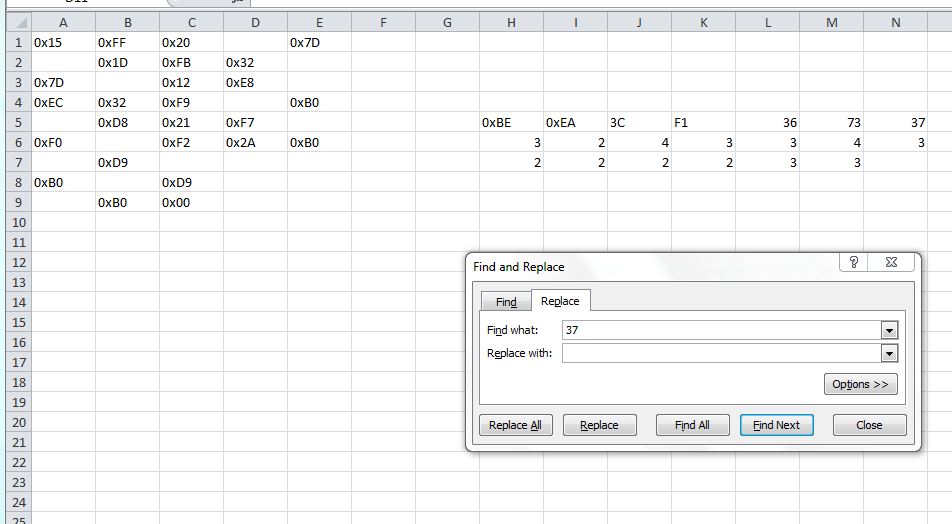This screenshot has width=952, height=524.
Task: Select the Replace tab
Action: (x=560, y=301)
